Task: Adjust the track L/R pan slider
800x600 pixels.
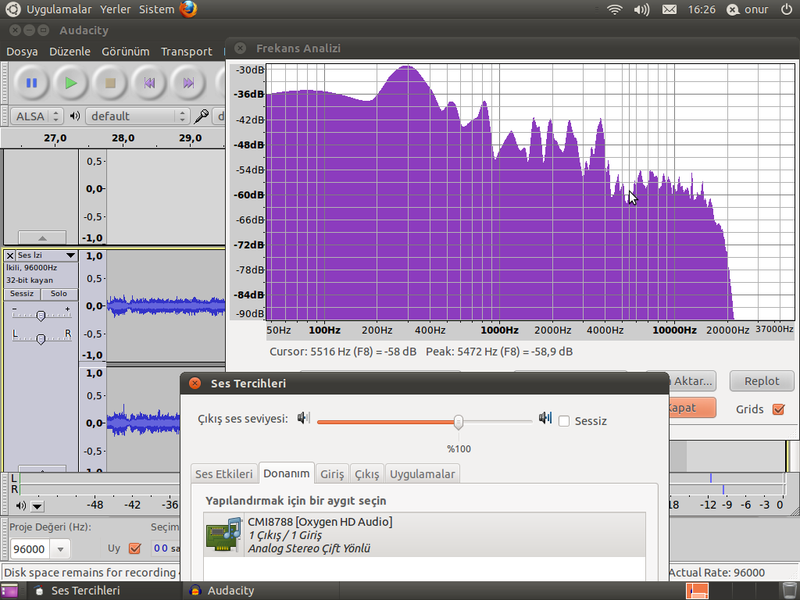Action: 41,338
